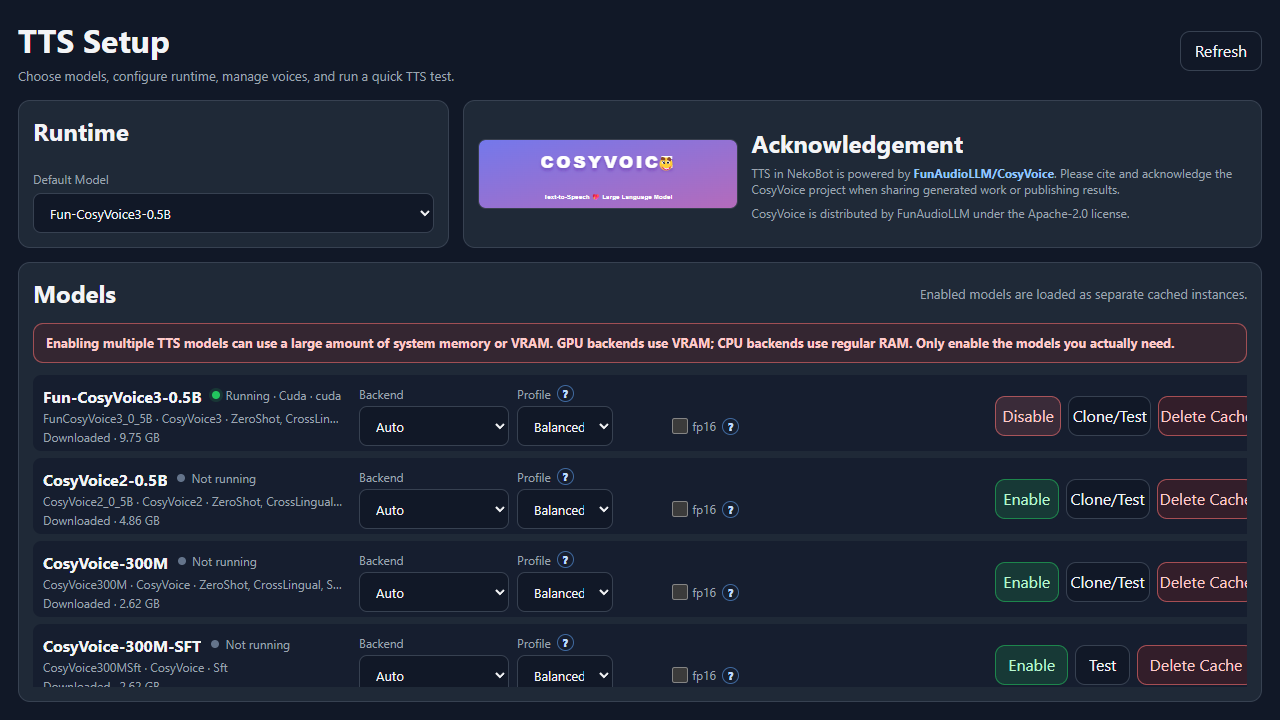1280x720 pixels.
Task: Click the Profile help icon for CosyVoice-300M-SFT
Action: point(565,643)
